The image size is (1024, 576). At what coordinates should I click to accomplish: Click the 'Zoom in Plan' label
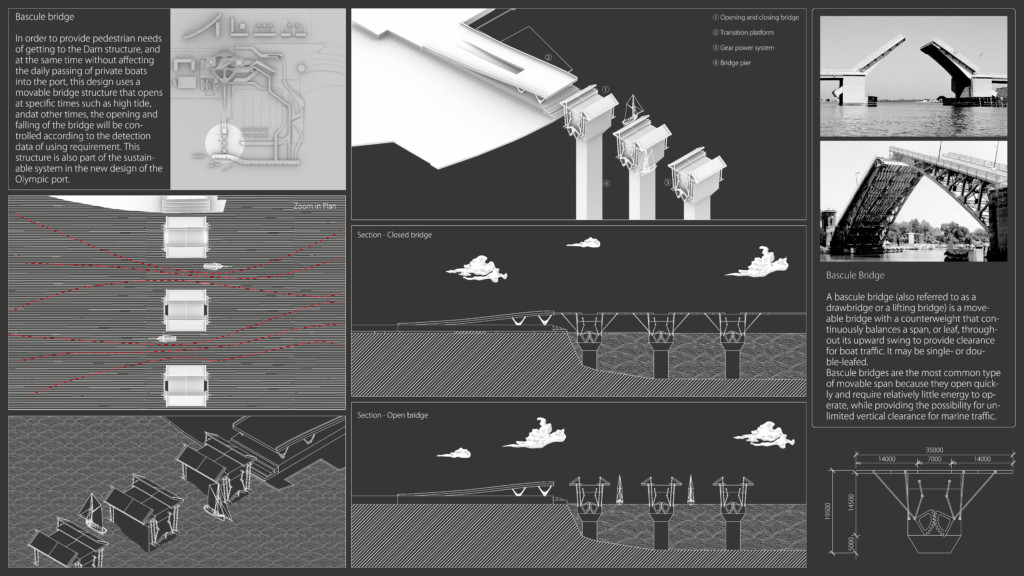[x=316, y=204]
